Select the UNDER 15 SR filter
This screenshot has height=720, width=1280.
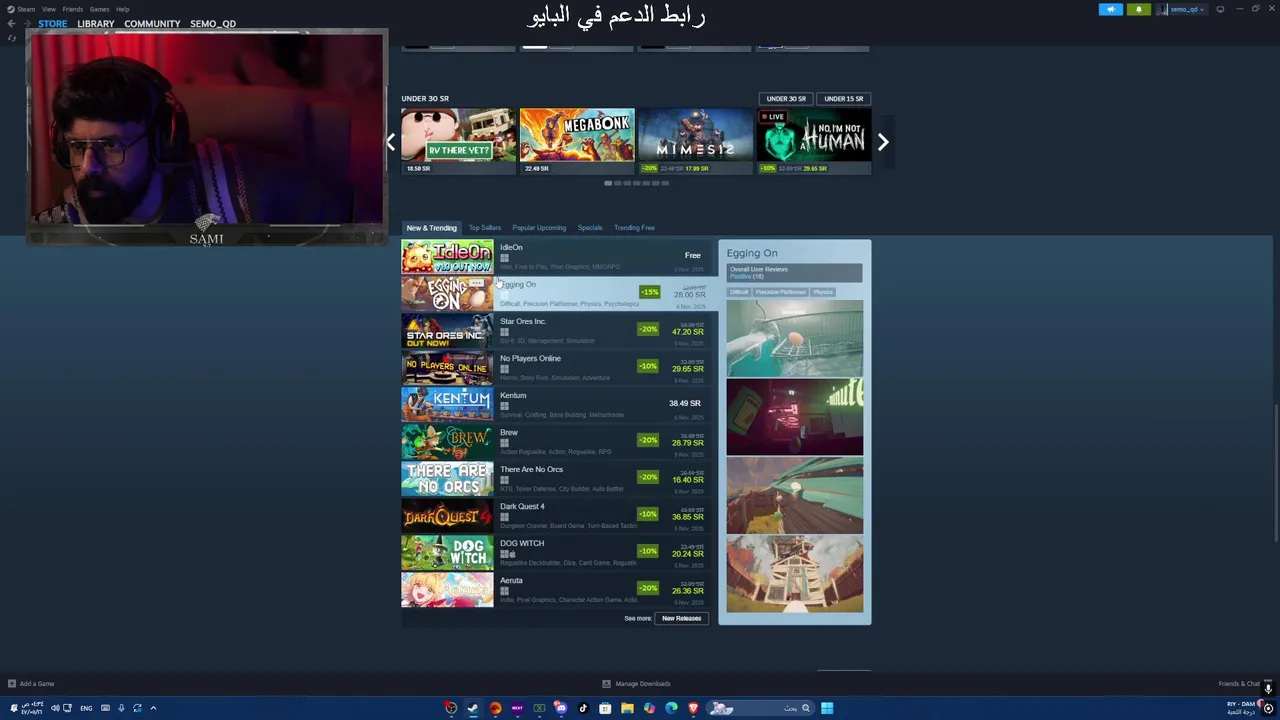(844, 98)
